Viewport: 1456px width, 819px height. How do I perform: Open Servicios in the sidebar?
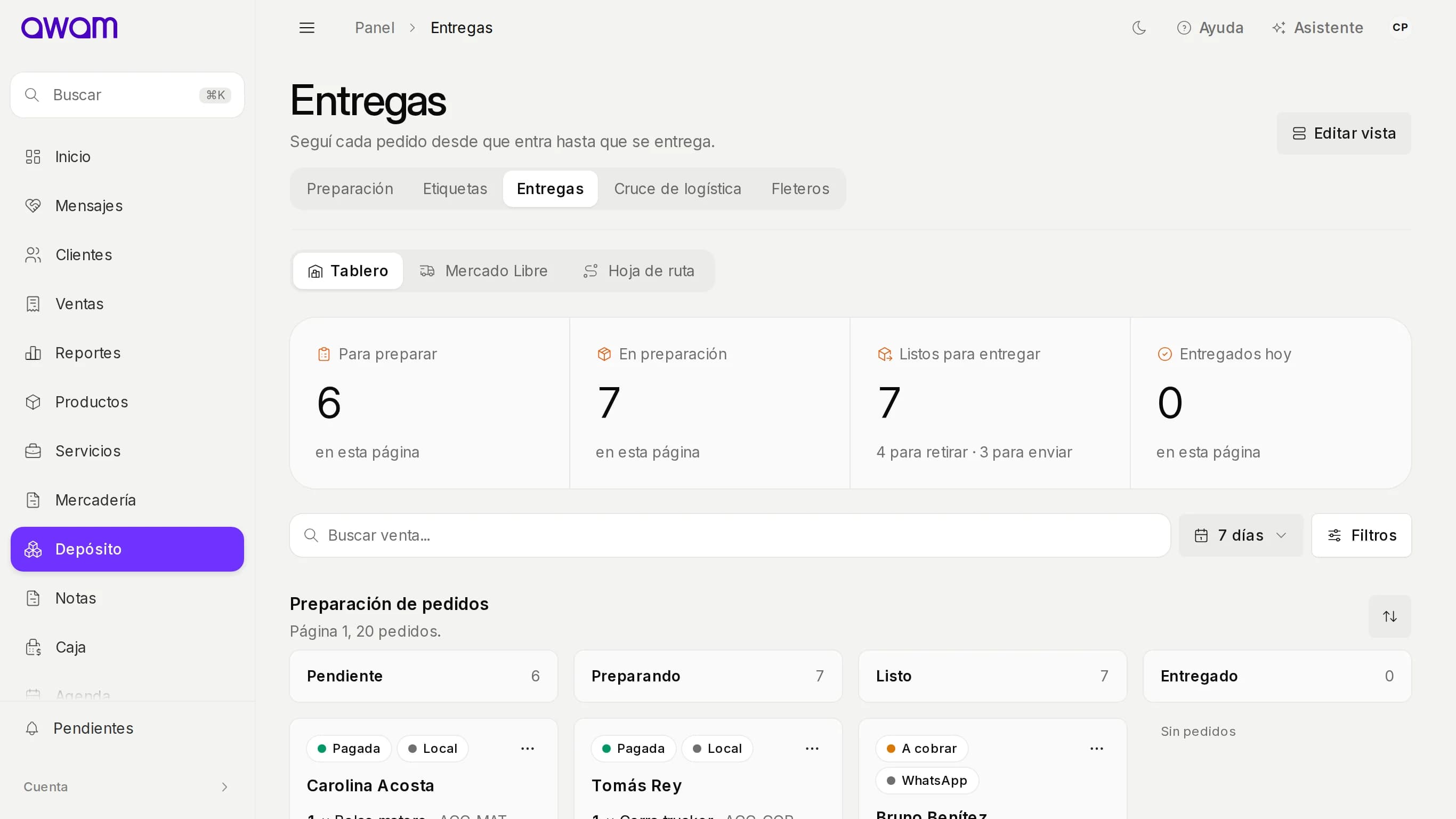pos(127,451)
